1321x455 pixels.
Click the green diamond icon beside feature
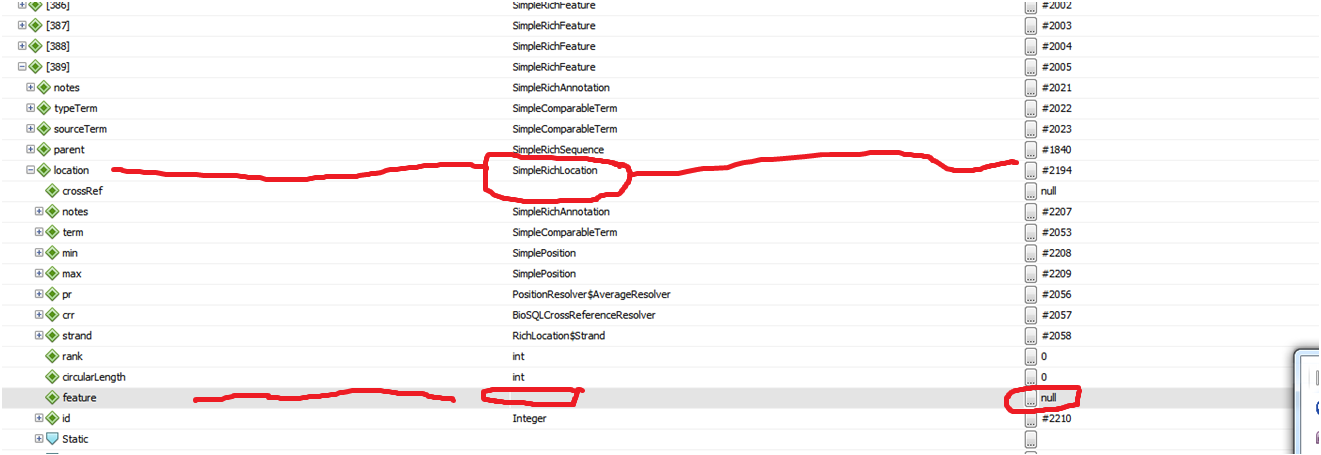(52, 398)
